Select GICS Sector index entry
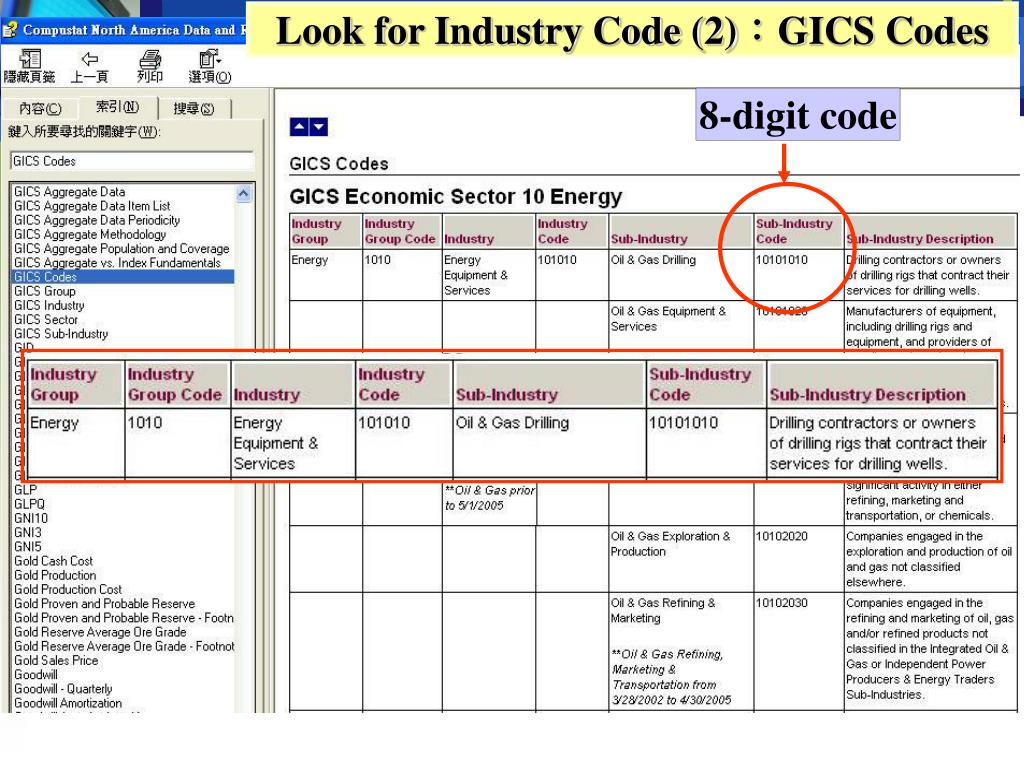 (x=46, y=320)
